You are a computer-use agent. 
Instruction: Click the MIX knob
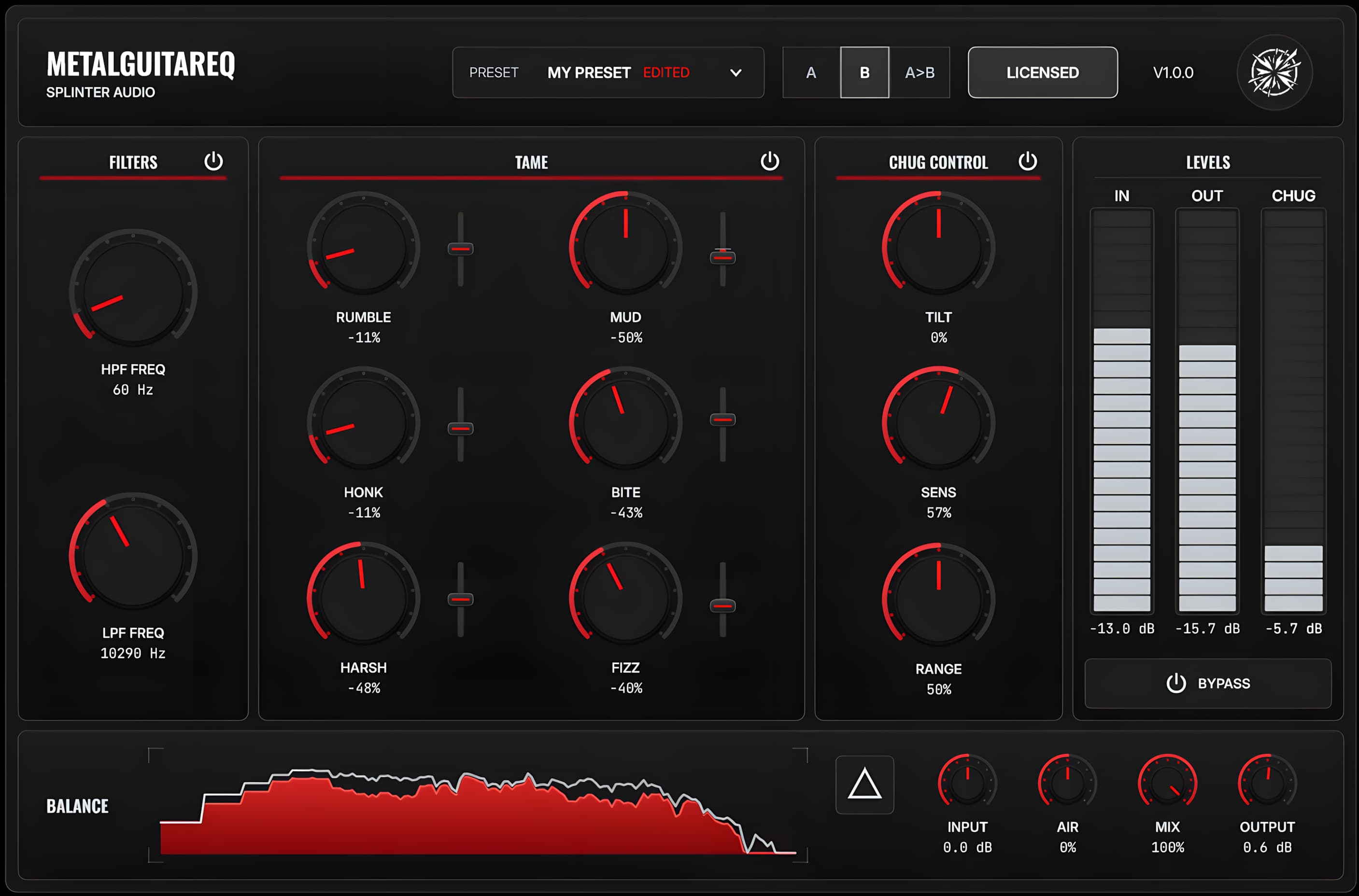click(1168, 782)
